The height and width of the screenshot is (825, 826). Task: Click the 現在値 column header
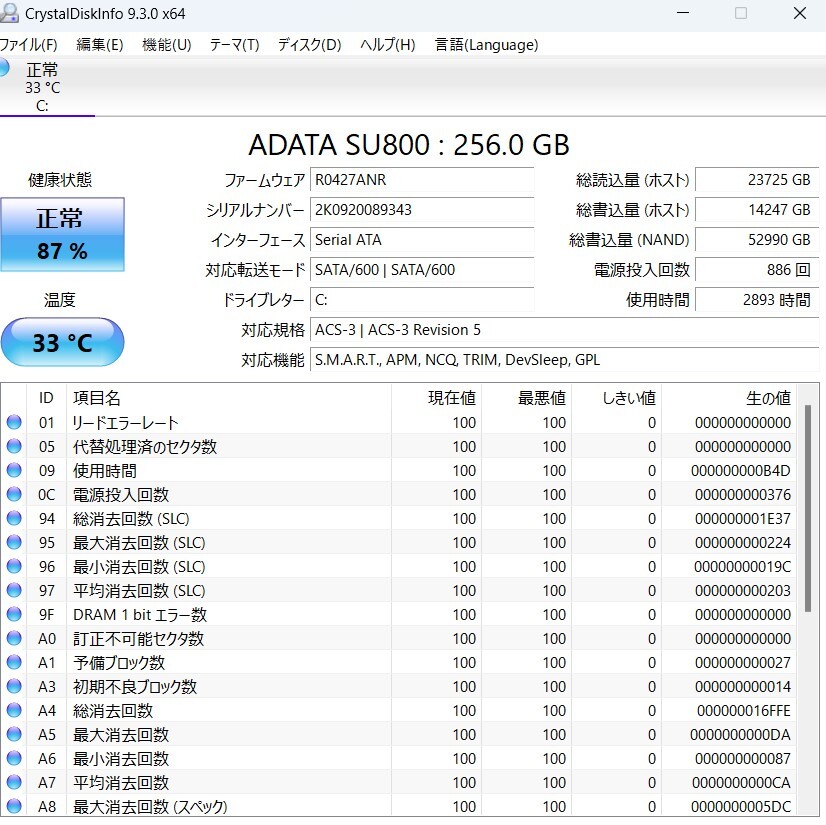[436, 398]
